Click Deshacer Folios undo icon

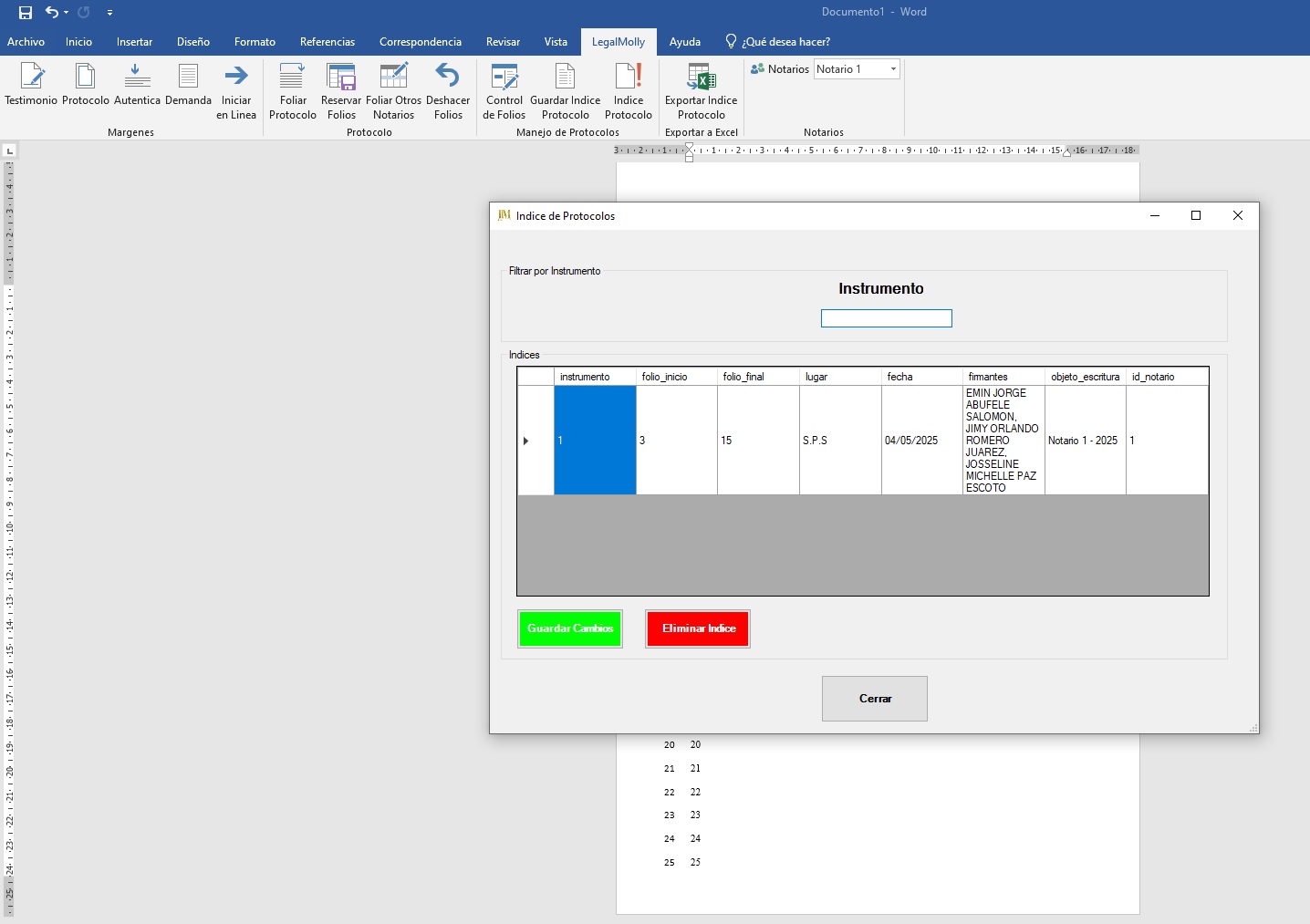pyautogui.click(x=448, y=76)
